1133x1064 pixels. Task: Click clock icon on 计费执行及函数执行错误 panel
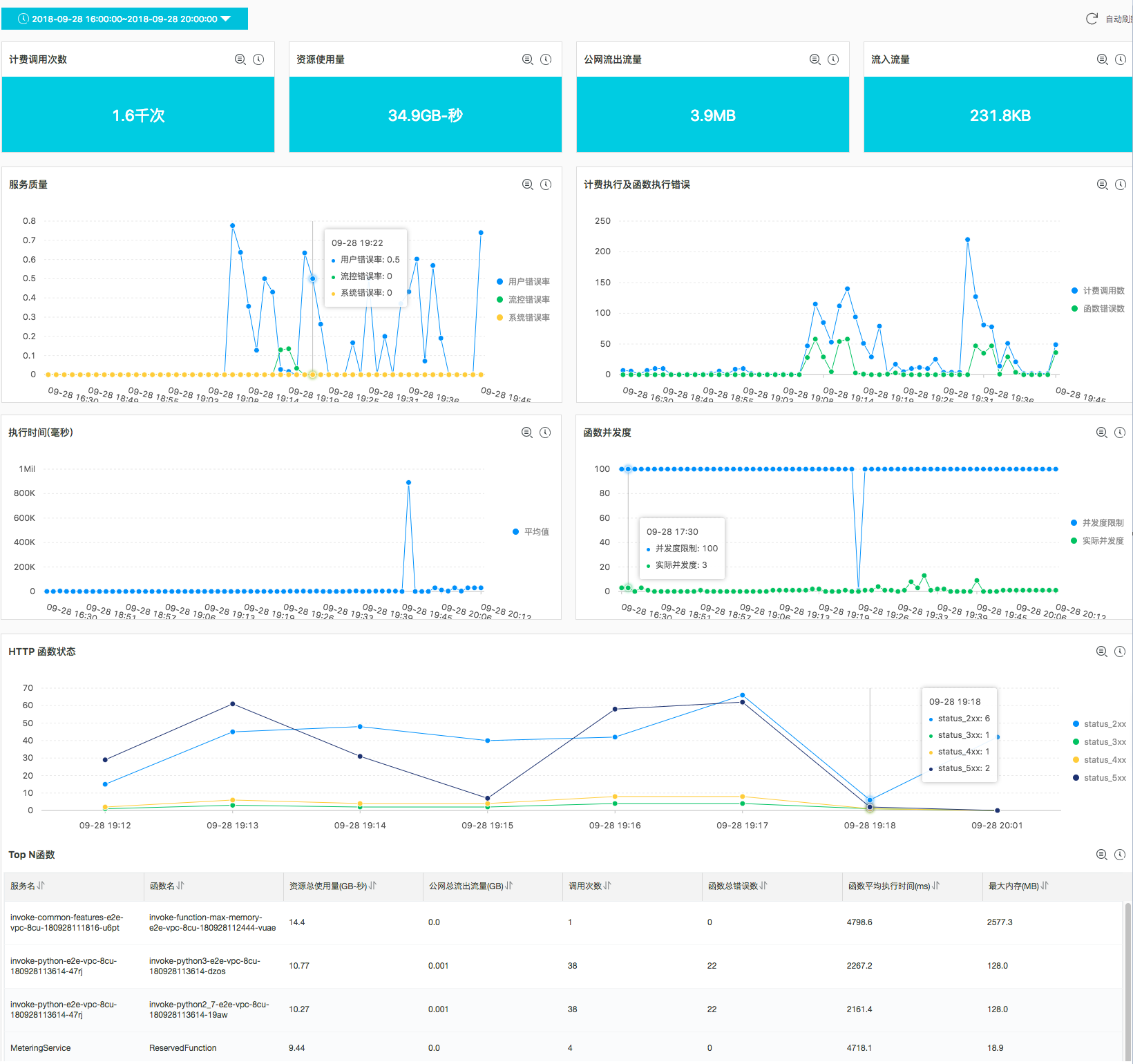[1121, 184]
